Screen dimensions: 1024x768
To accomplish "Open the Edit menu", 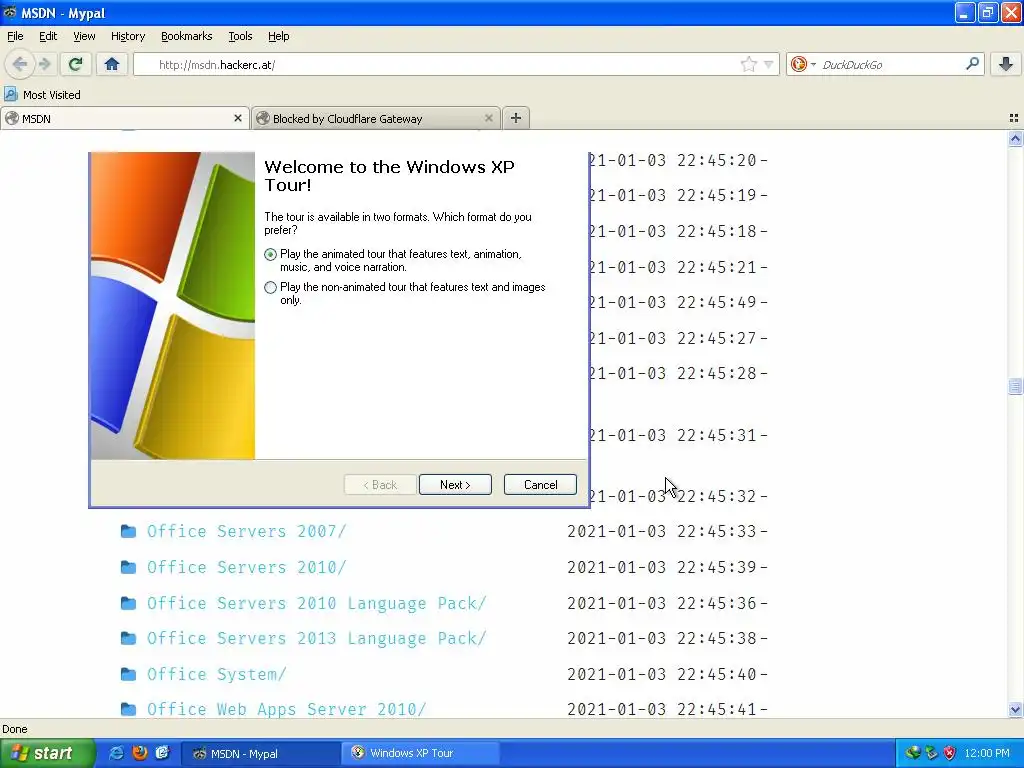I will click(48, 36).
